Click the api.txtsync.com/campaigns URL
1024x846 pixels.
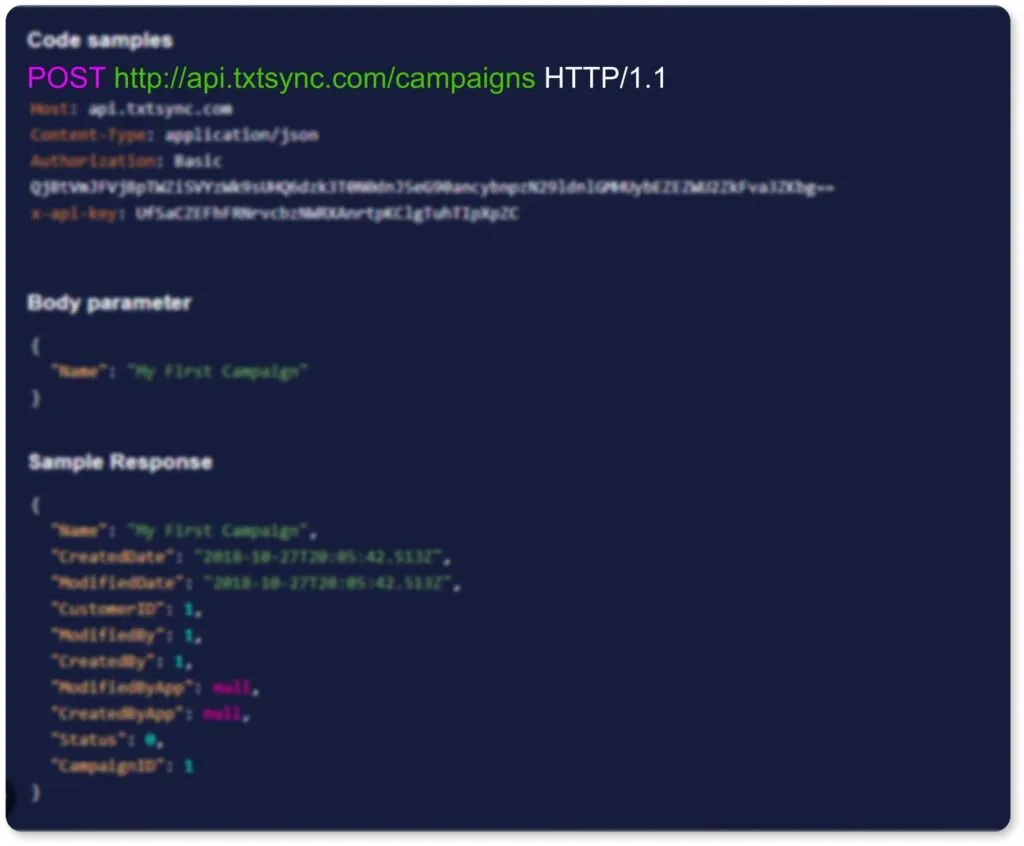click(x=324, y=78)
